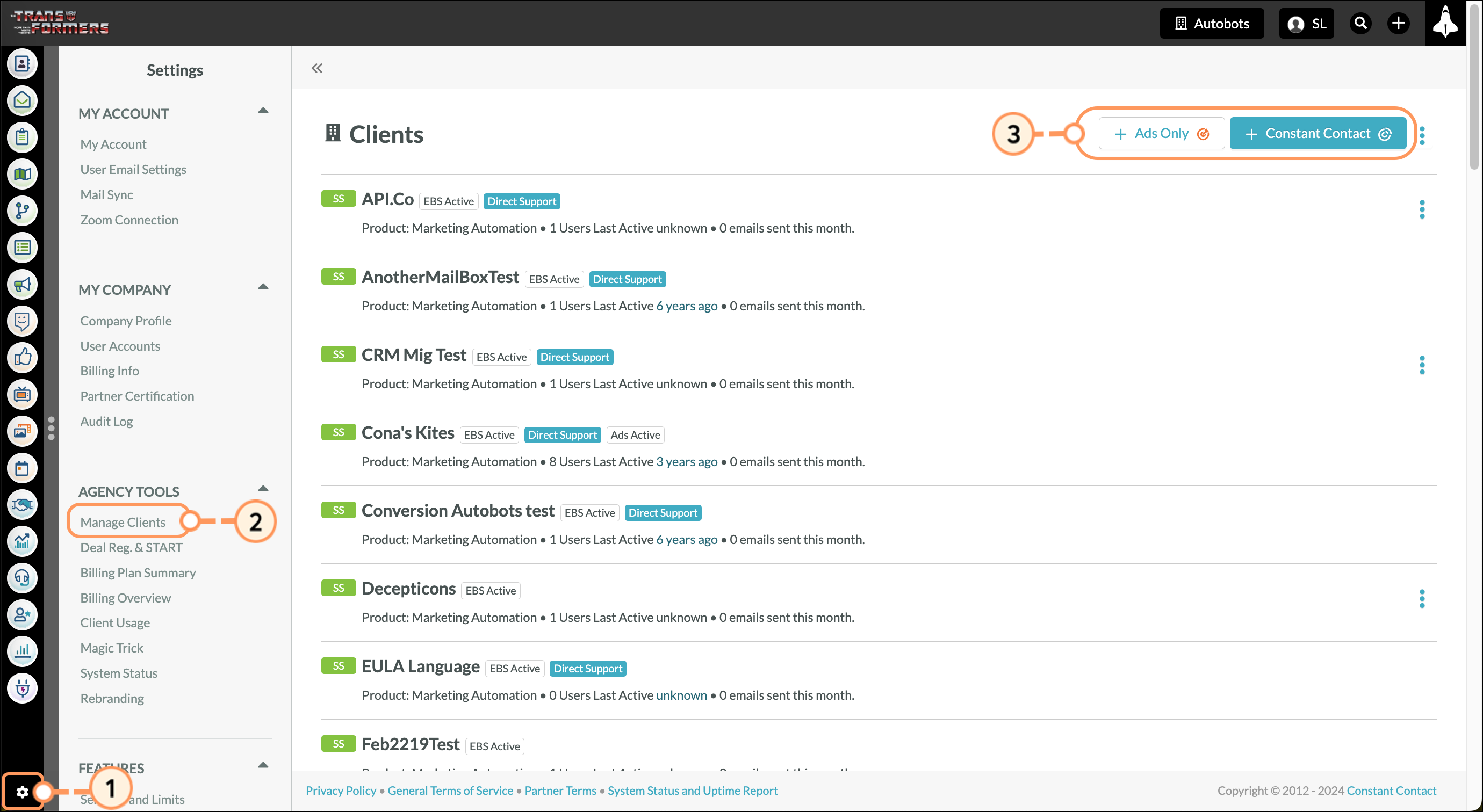Click the Transformers logo
1483x812 pixels.
tap(60, 23)
